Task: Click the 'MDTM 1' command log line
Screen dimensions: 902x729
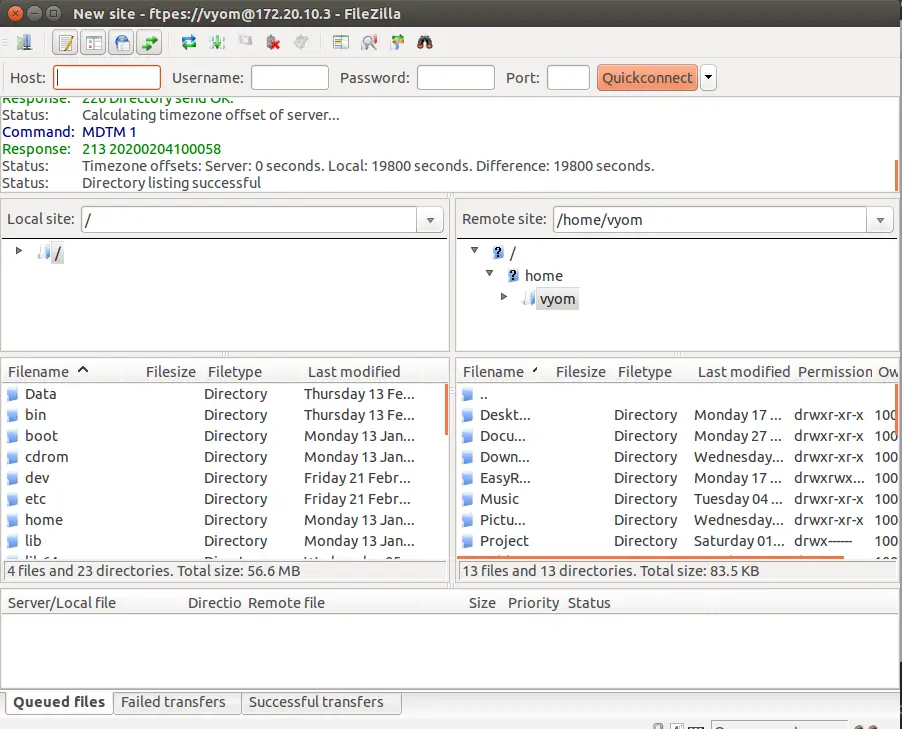Action: pos(109,132)
